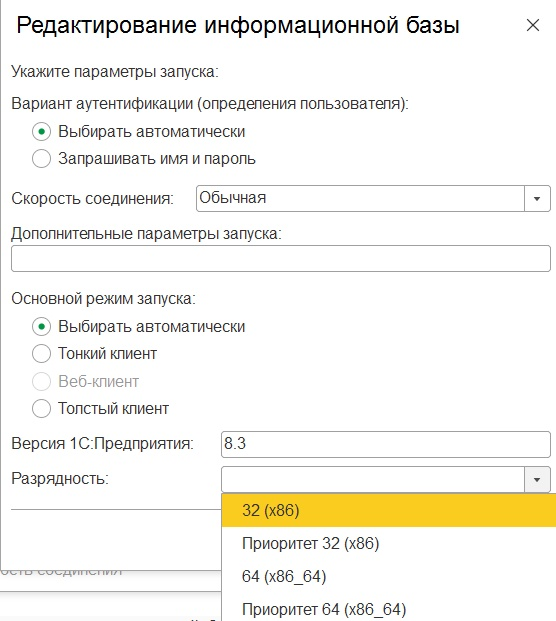The width and height of the screenshot is (556, 621).
Task: Choose 32 (x86) from the list
Action: click(x=389, y=510)
